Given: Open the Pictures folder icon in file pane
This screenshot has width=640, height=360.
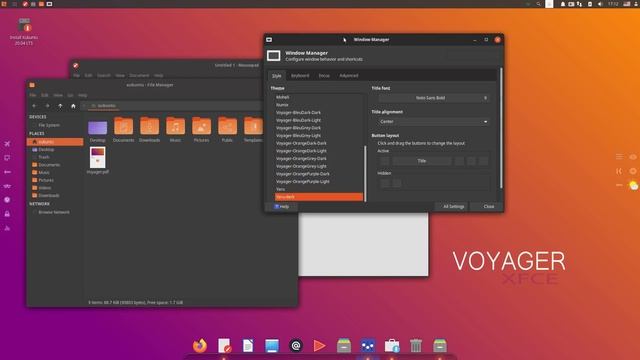Looking at the screenshot, I should click(x=201, y=126).
